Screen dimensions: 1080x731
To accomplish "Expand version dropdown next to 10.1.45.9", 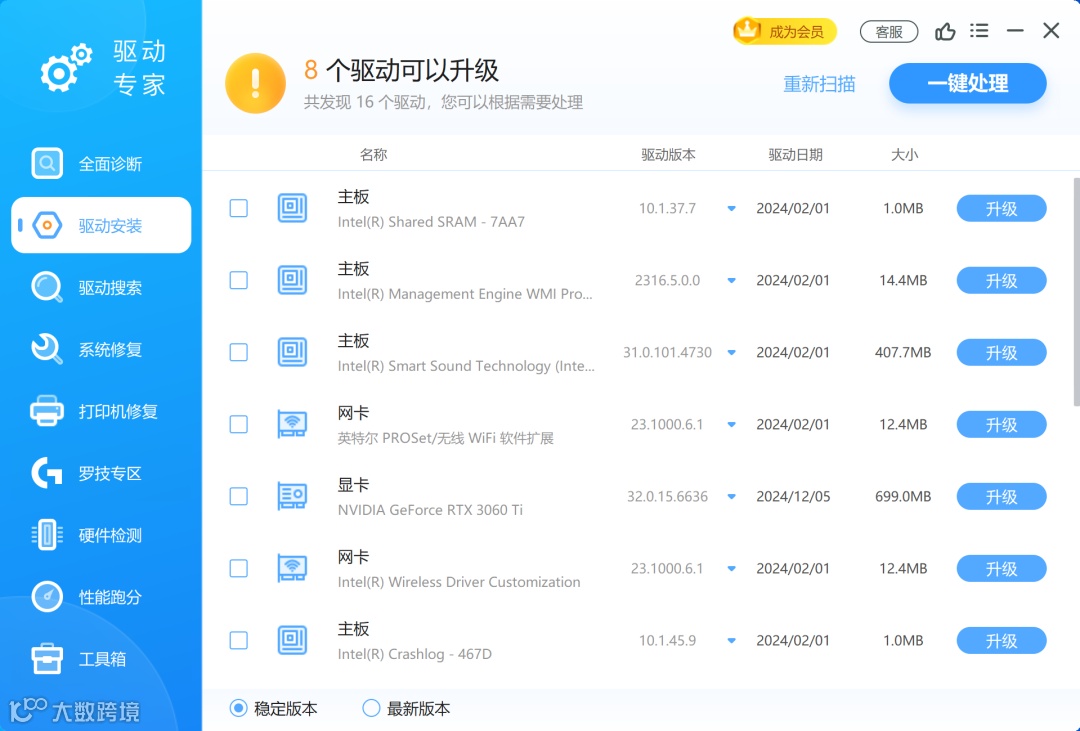I will pos(731,641).
